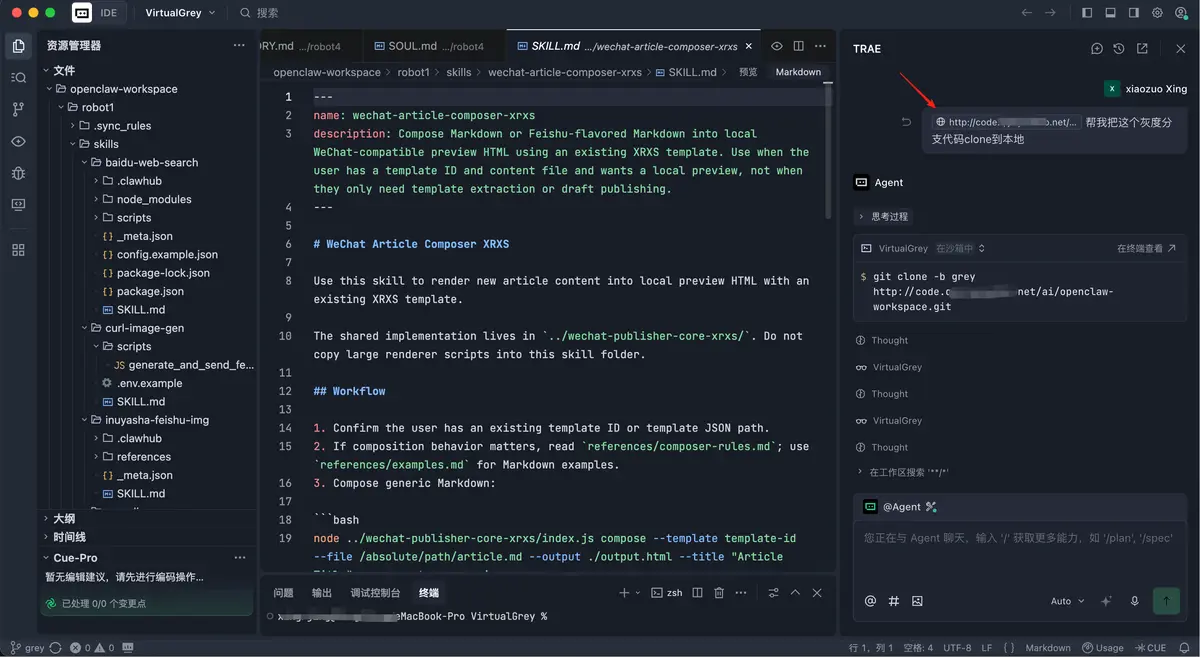This screenshot has width=1200, height=657.
Task: Delete the terminal with trash icon
Action: (719, 593)
